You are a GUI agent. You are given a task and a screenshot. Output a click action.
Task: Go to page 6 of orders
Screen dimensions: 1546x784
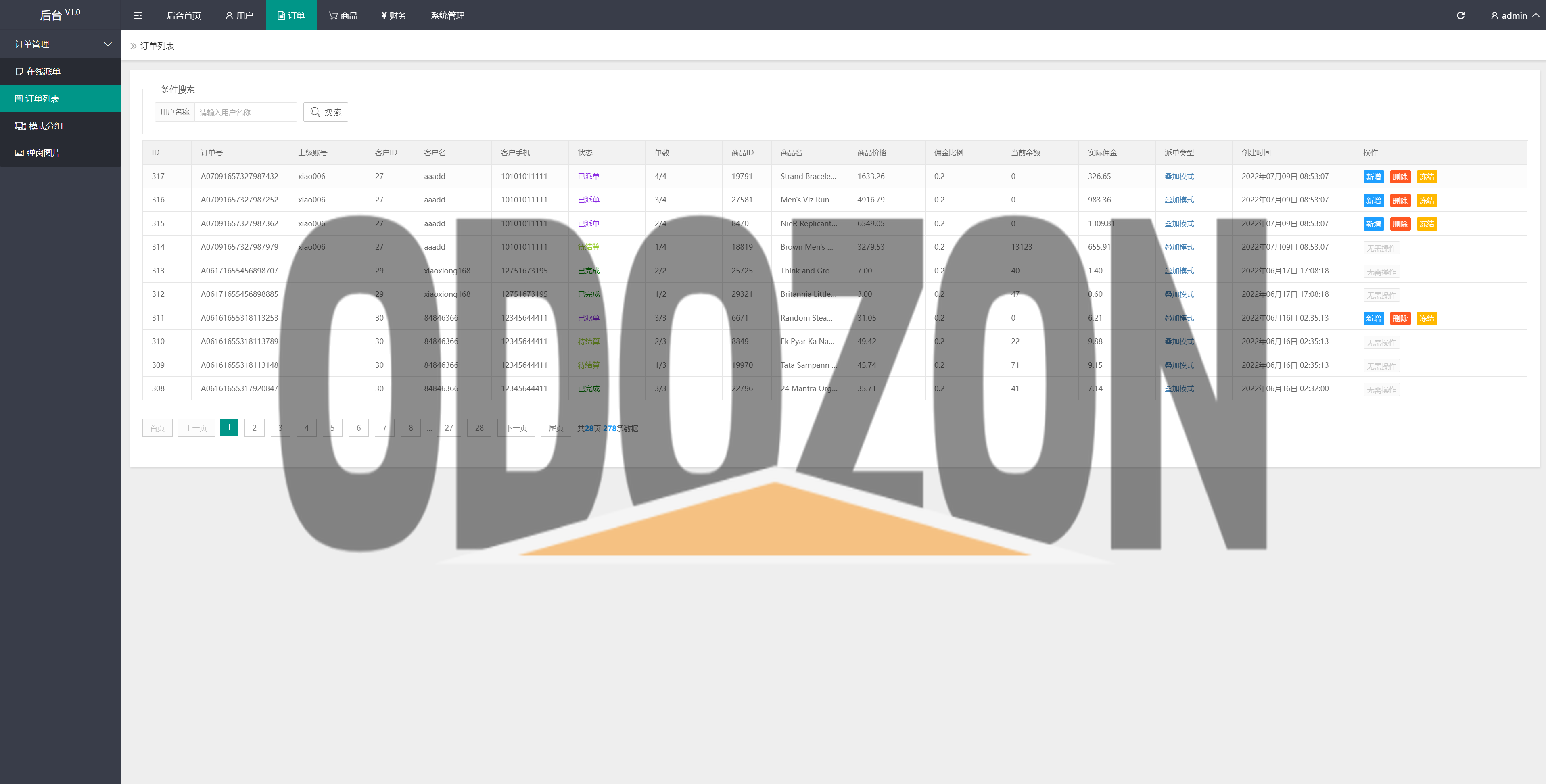click(x=358, y=427)
